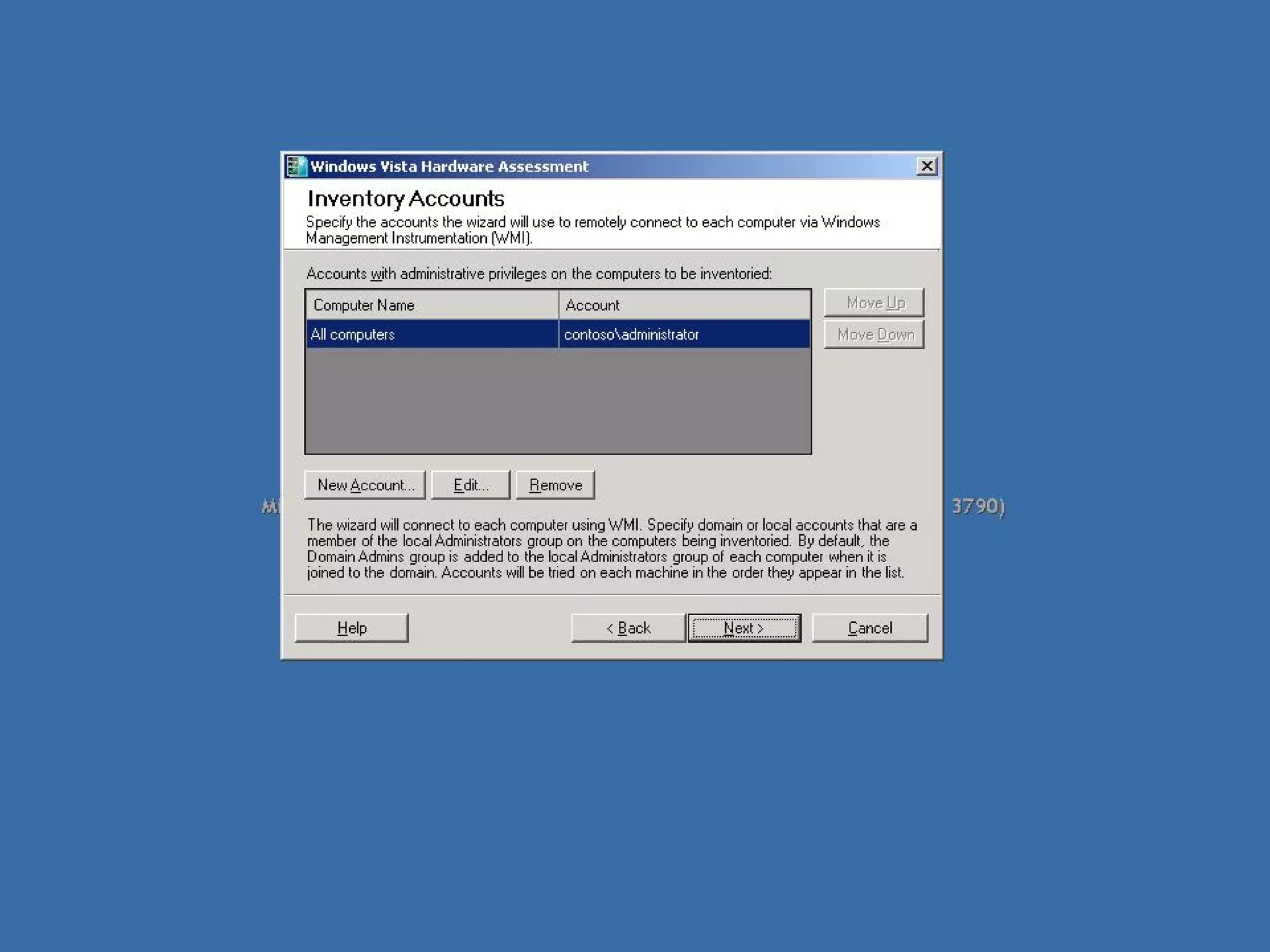This screenshot has width=1270, height=952.
Task: Proceed with the Next button
Action: click(744, 628)
